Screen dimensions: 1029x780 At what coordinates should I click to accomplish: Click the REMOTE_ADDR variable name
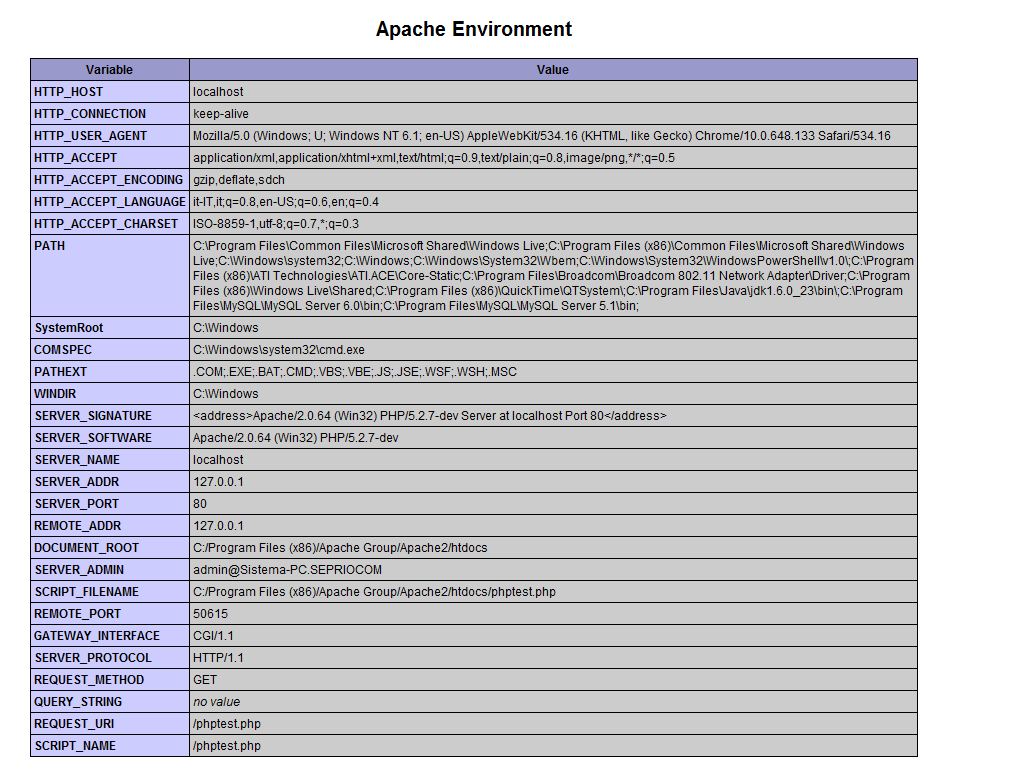[x=77, y=526]
